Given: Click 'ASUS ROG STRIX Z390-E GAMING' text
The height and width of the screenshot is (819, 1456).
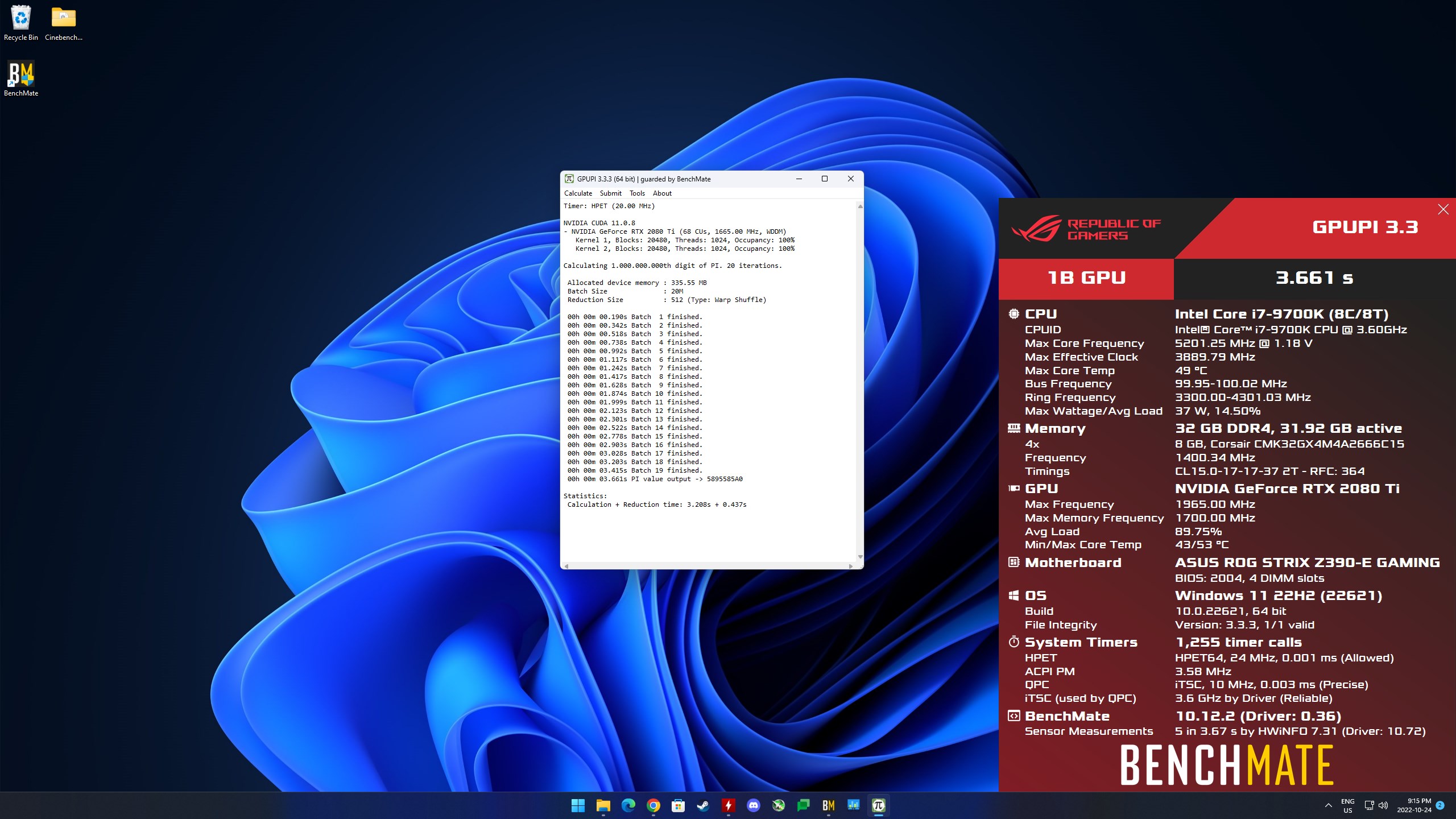Looking at the screenshot, I should coord(1308,562).
